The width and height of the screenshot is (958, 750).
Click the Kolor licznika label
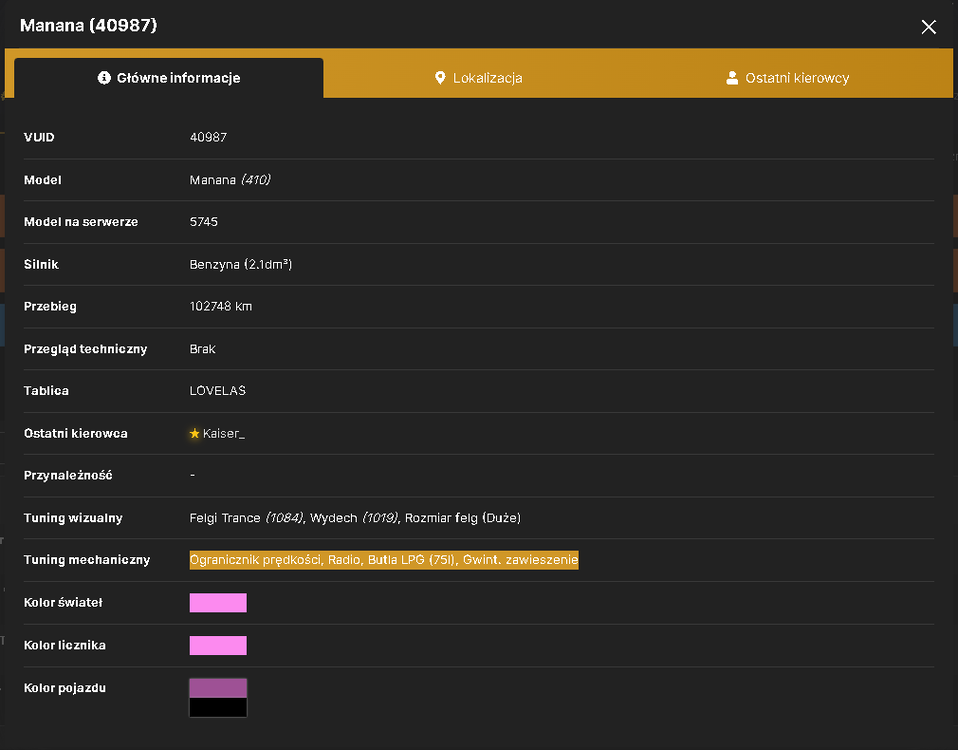click(x=65, y=645)
